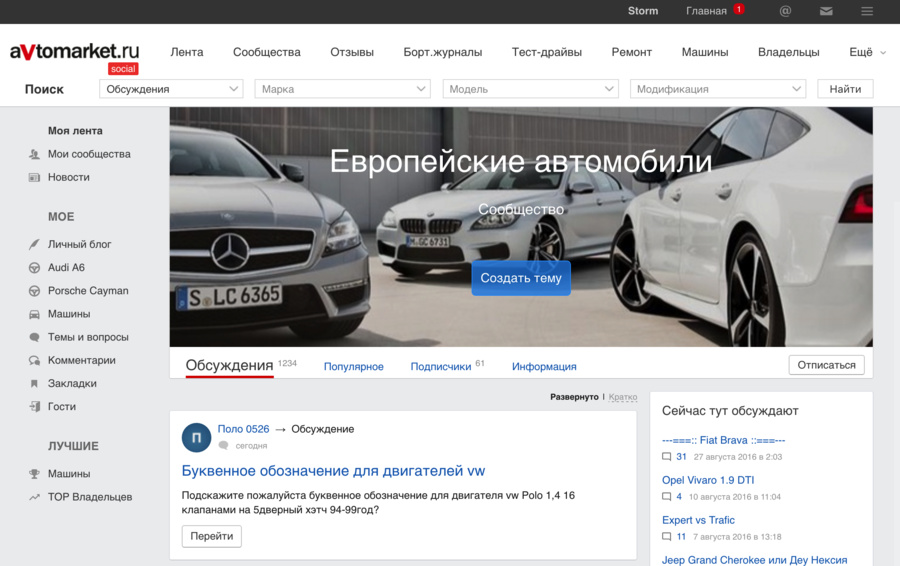Viewport: 900px width, 566px height.
Task: Open the mentions @ icon in top bar
Action: tap(785, 11)
